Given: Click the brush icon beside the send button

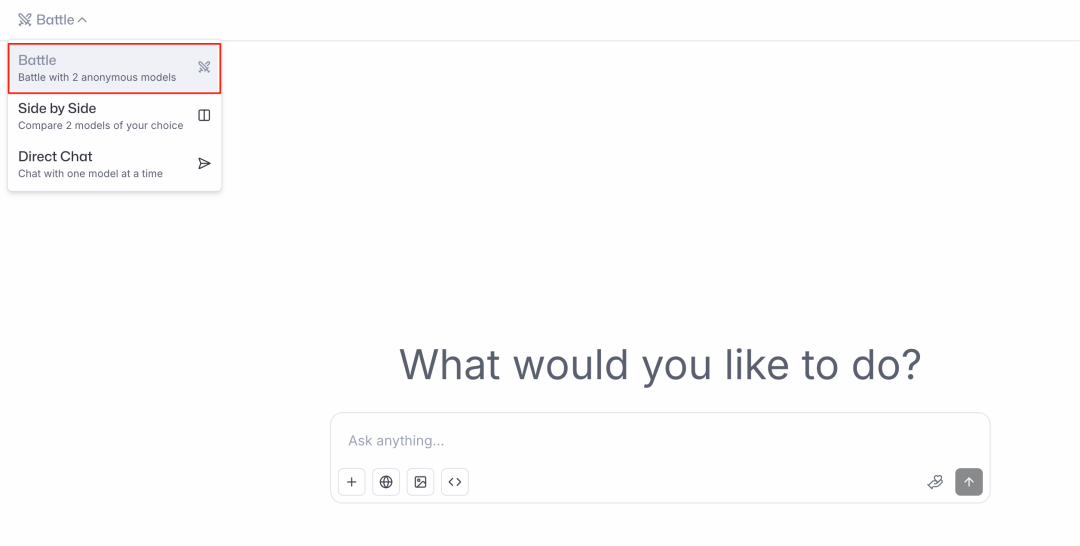Looking at the screenshot, I should click(x=935, y=482).
